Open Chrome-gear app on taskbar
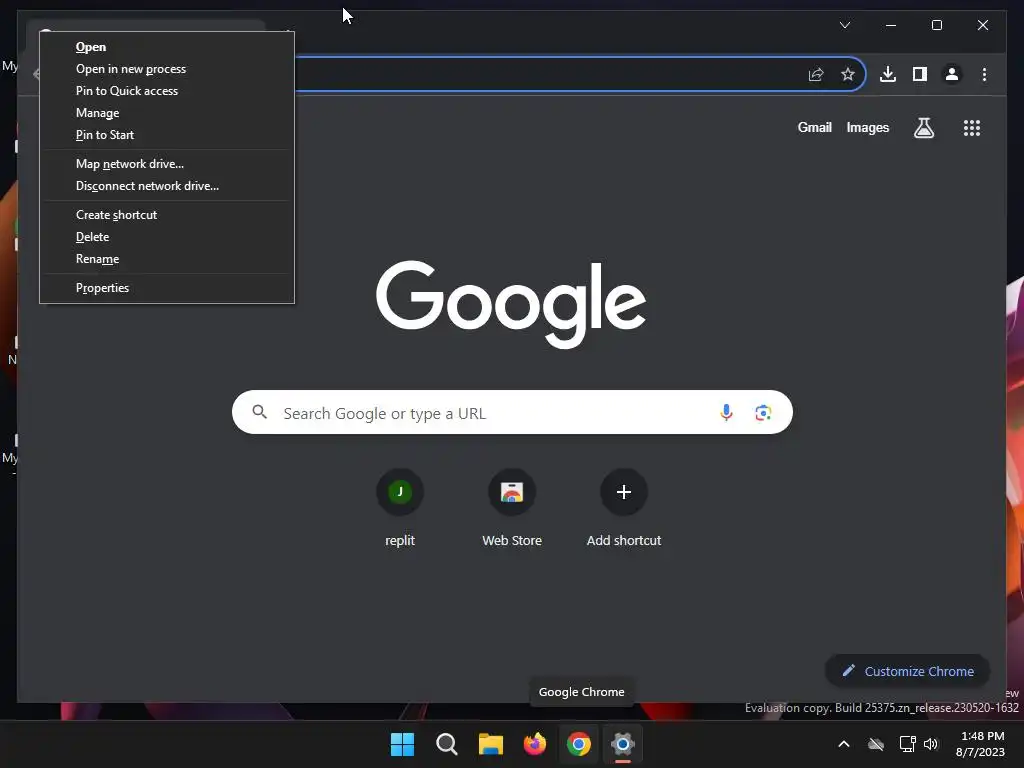 pos(623,744)
